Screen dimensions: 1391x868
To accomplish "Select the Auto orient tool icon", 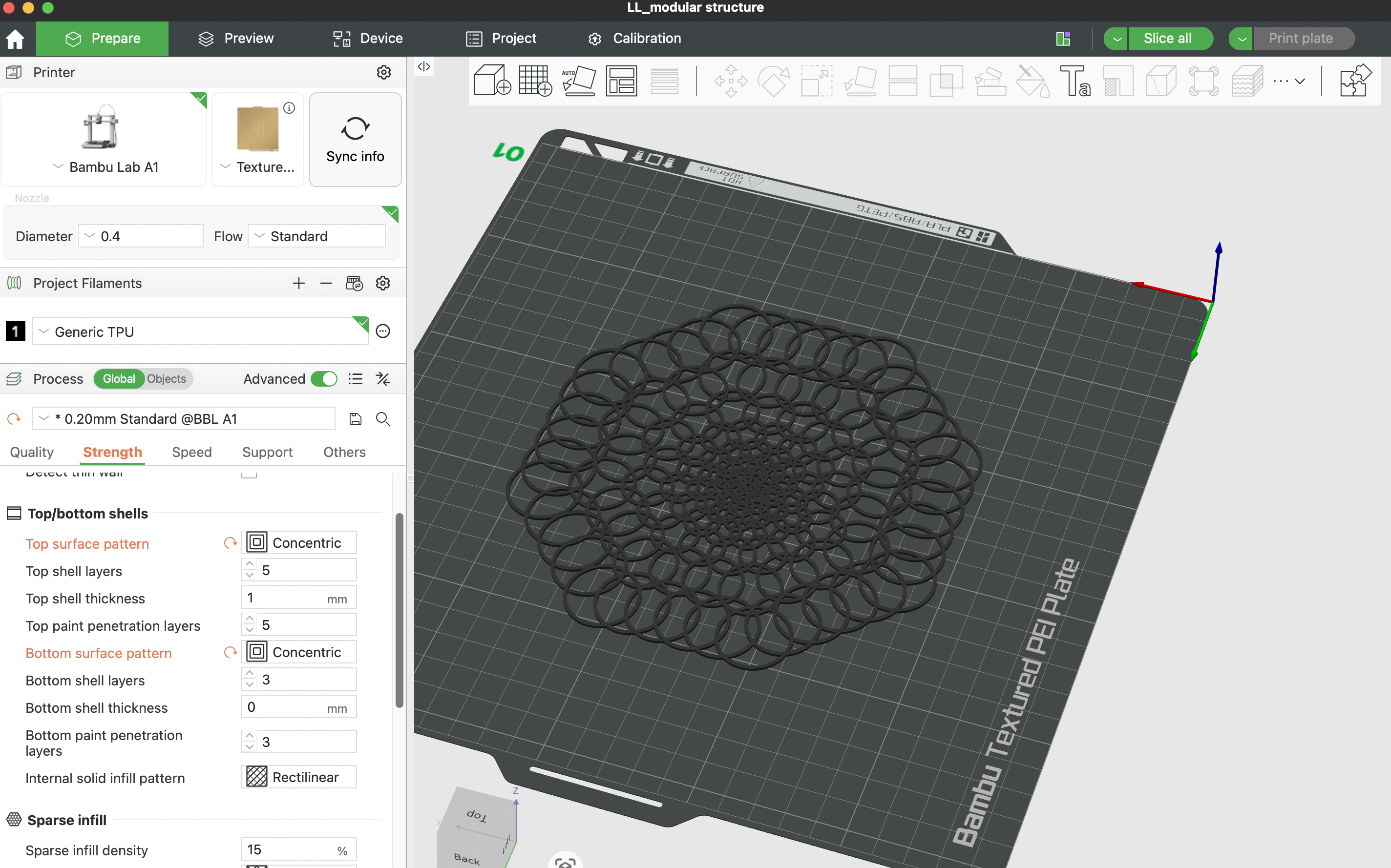I will [578, 81].
